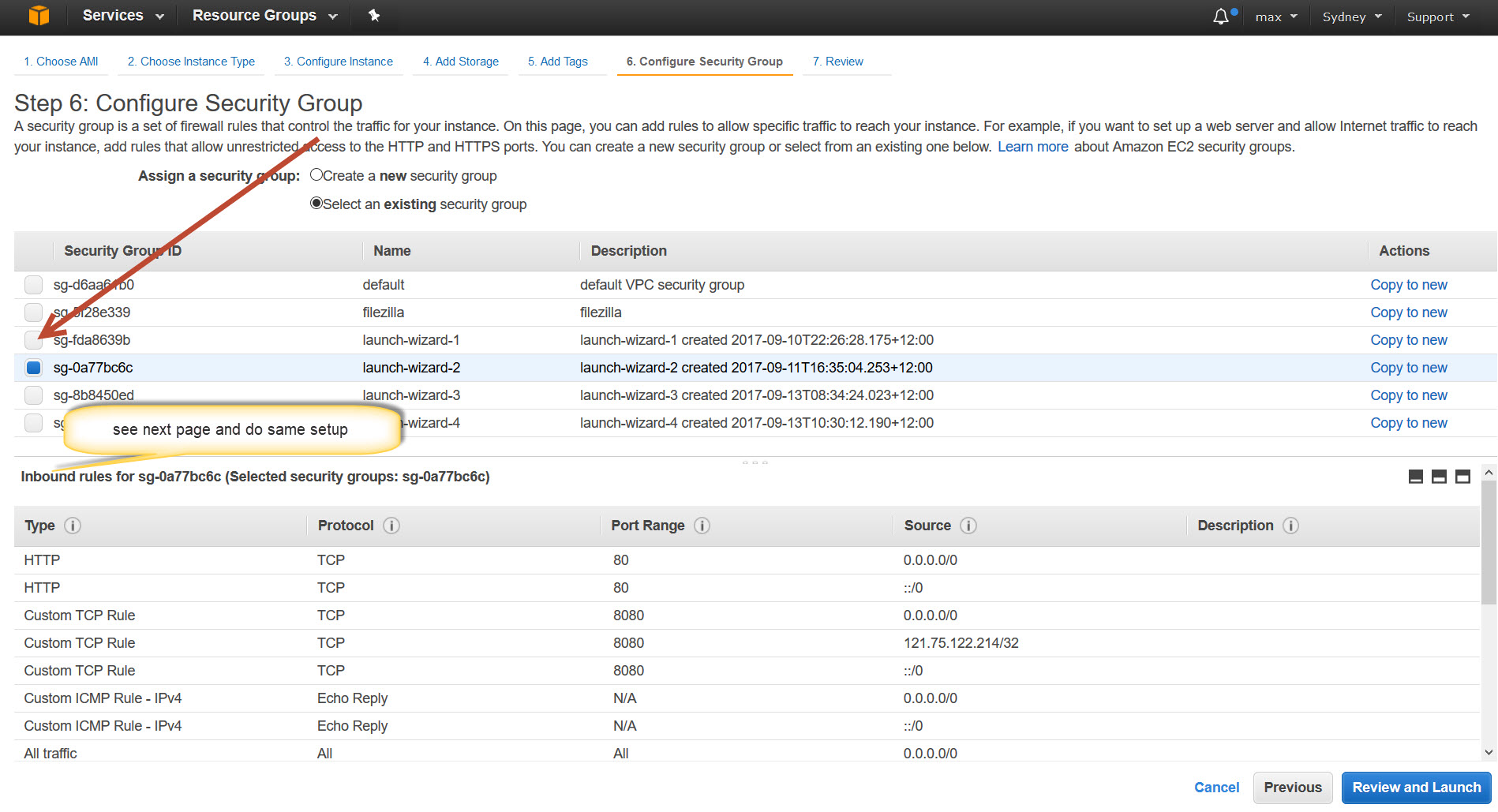
Task: Click info icon next to Port Range
Action: [x=702, y=526]
